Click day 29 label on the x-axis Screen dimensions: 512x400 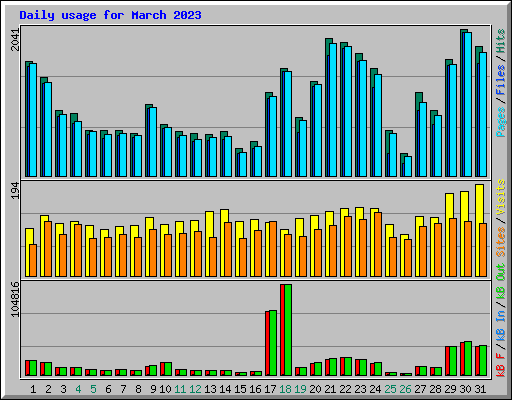pos(450,389)
